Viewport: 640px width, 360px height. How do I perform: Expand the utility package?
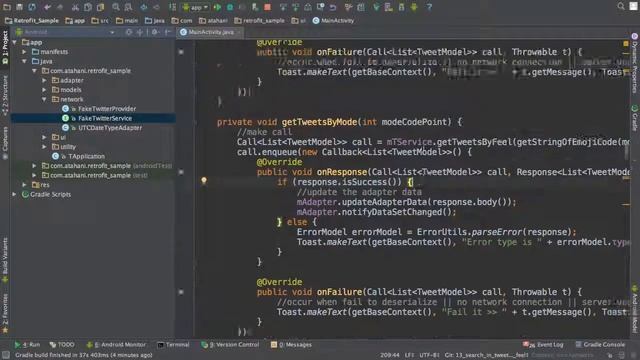tap(44, 147)
